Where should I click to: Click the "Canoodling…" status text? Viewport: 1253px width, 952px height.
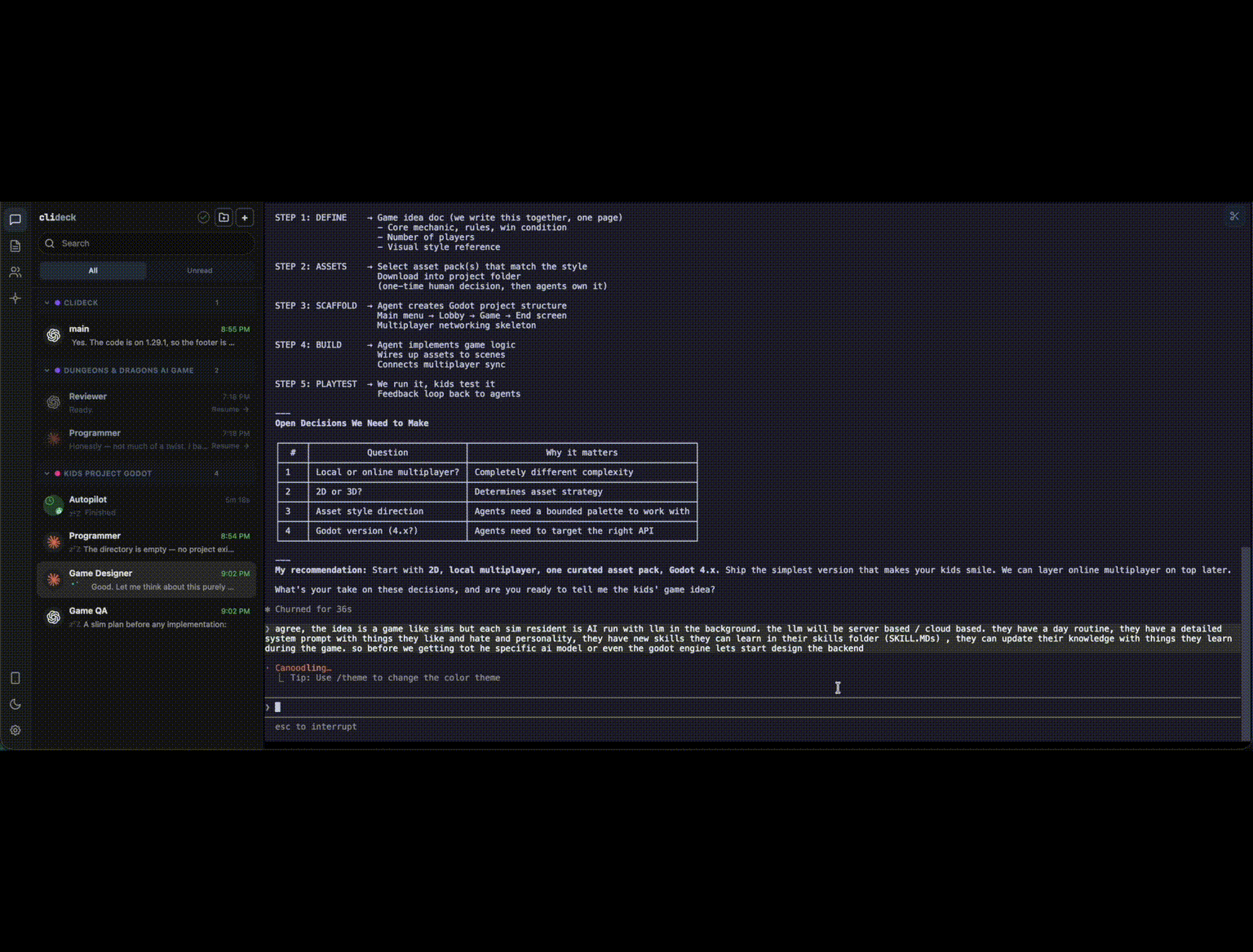point(303,668)
